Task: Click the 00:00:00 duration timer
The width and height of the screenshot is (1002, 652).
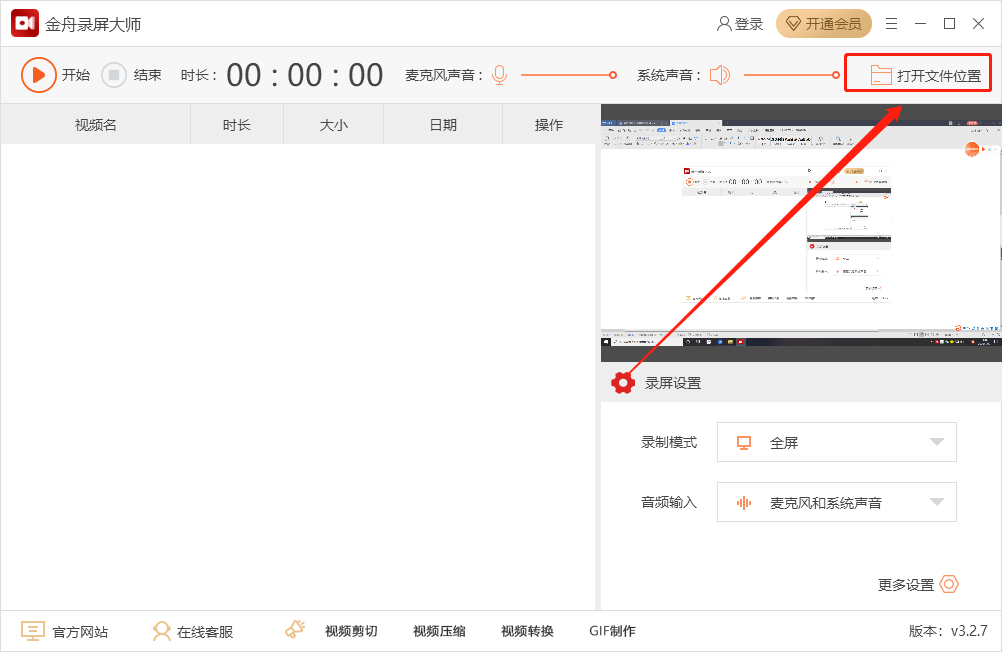Action: point(305,75)
